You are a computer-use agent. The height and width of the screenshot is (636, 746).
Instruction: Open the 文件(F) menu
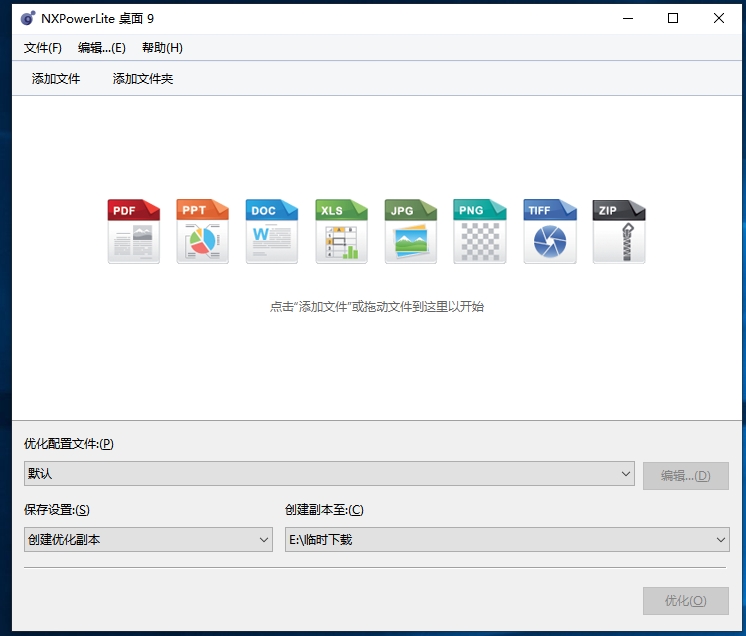(43, 48)
